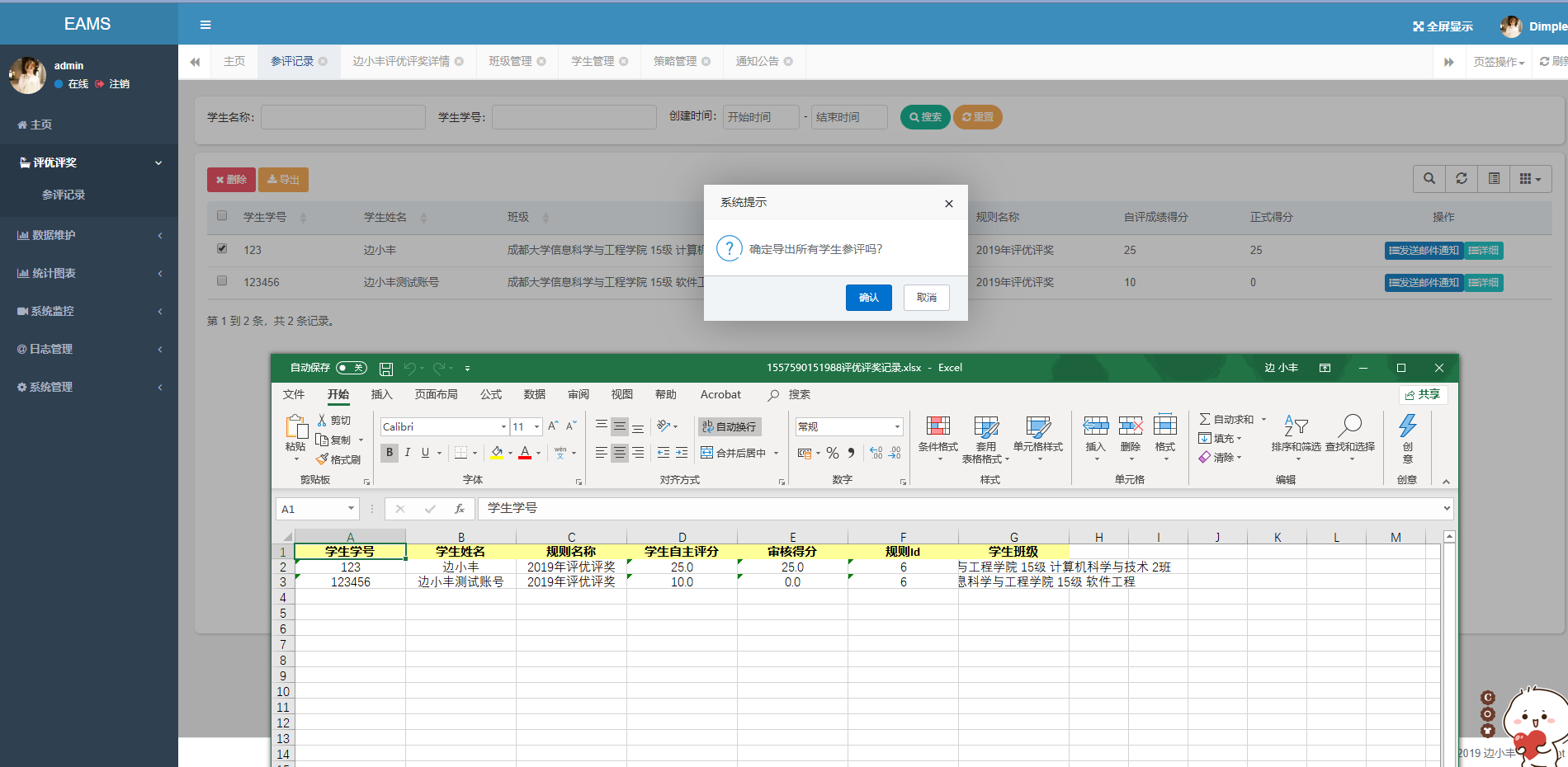Click Excel 合并后居中 merge icon
The image size is (1568, 767).
[x=707, y=453]
